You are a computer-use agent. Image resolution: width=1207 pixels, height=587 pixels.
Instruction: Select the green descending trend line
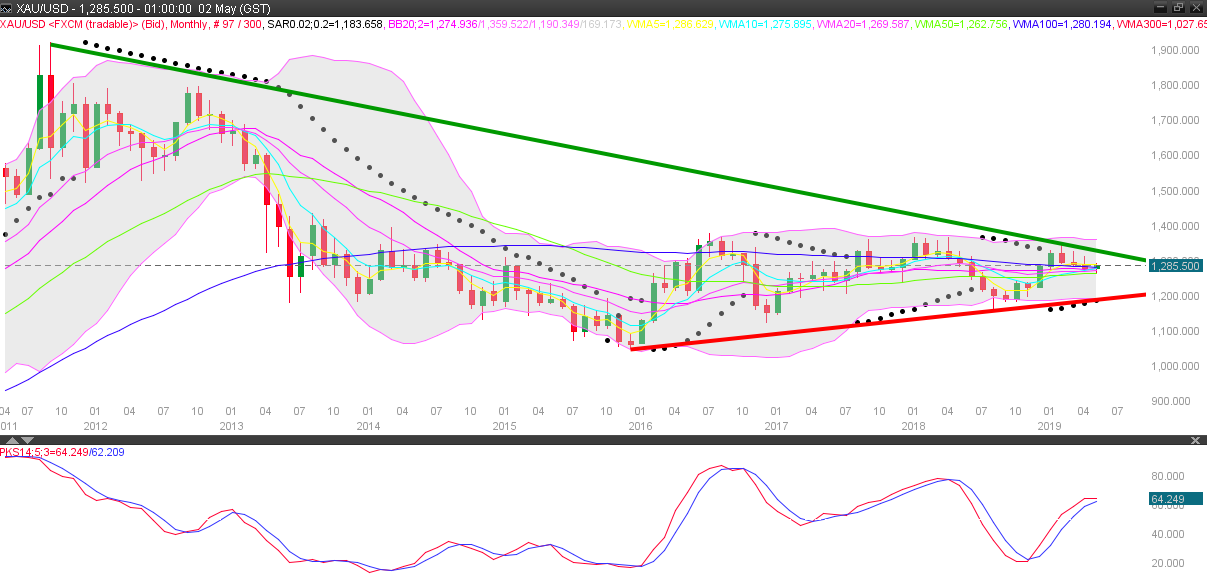pos(600,152)
